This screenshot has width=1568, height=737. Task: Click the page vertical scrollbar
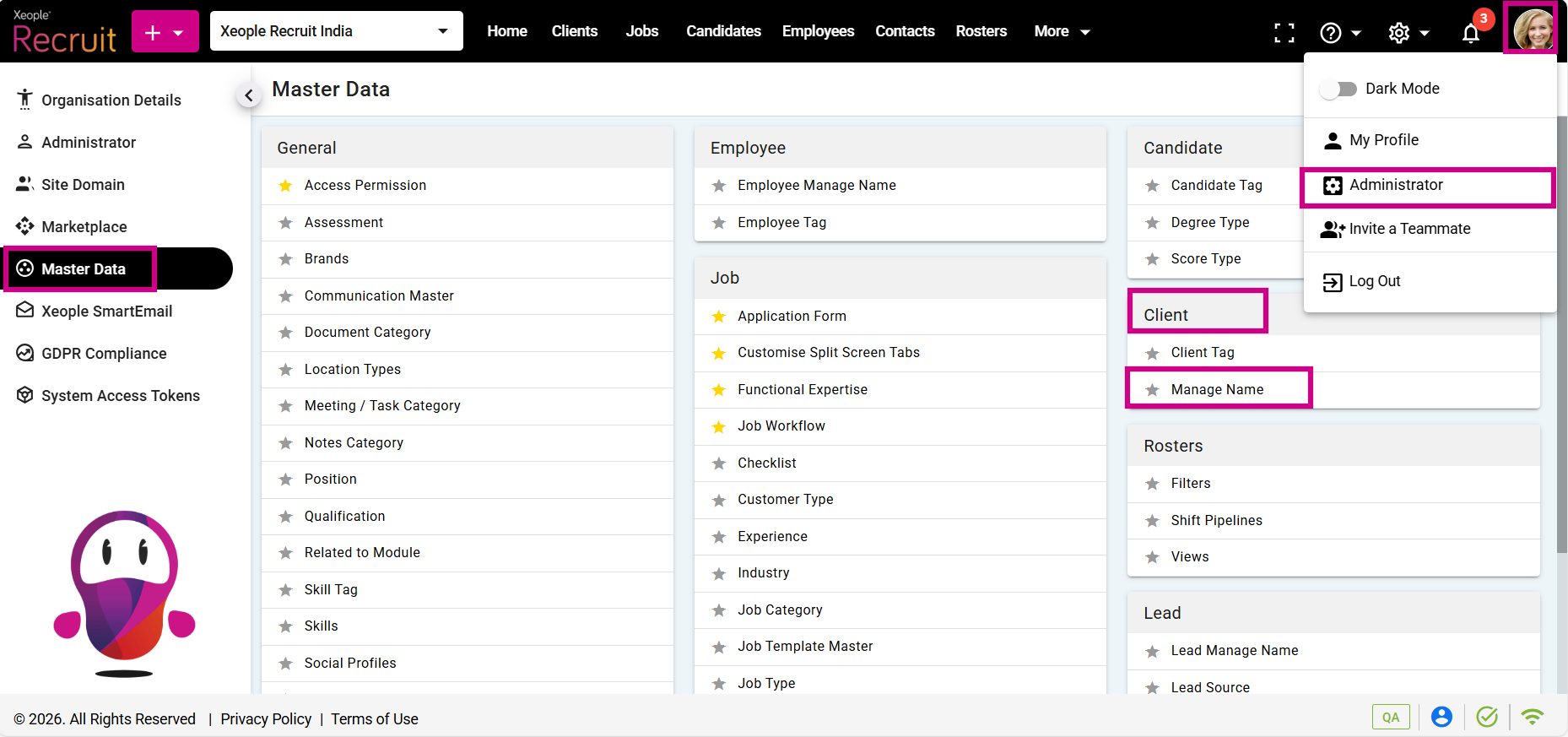click(1561, 338)
